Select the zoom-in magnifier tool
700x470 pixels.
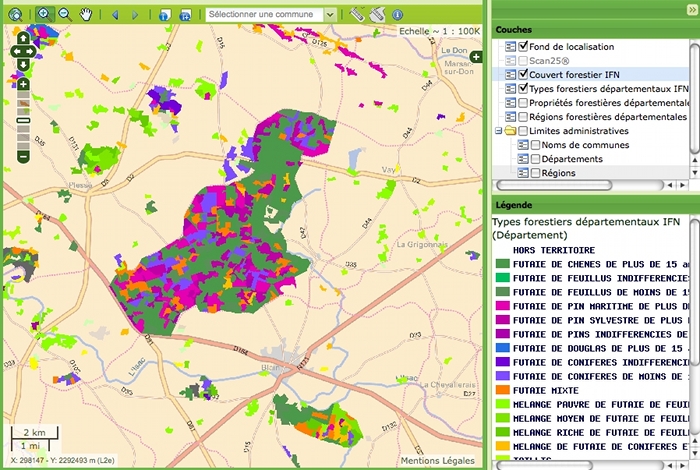click(43, 14)
